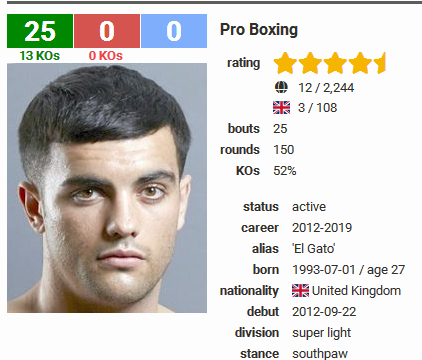Screen dimensions: 422x360
Task: Click the first gold rating star
Action: pos(285,63)
